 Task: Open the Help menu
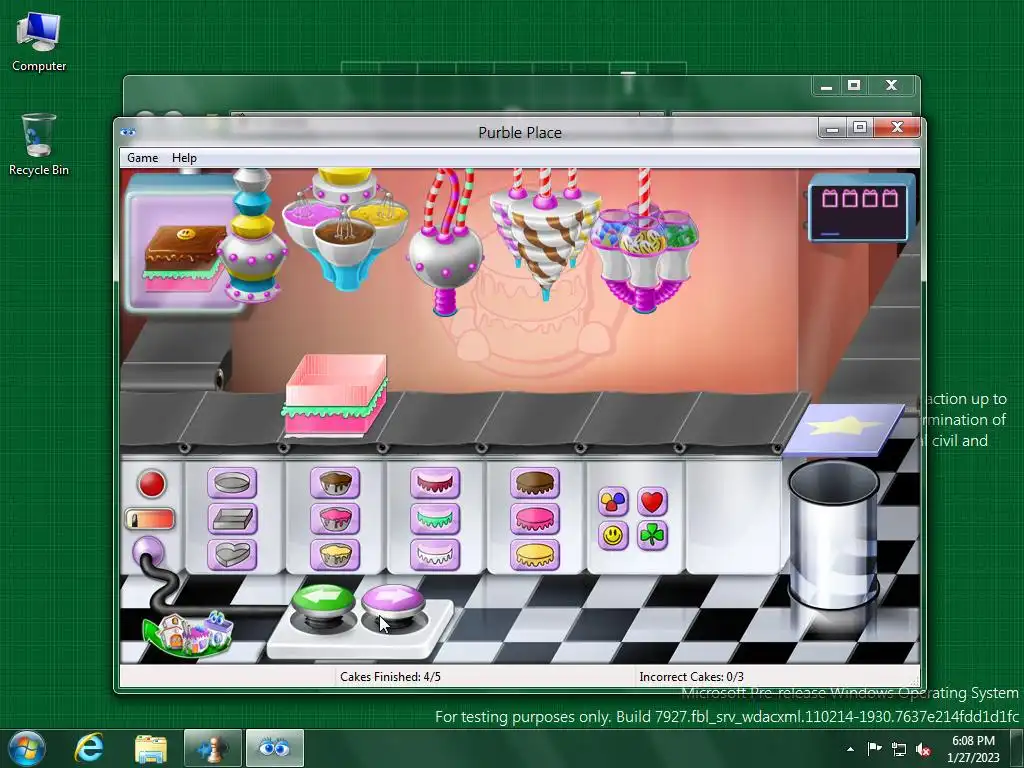[184, 158]
